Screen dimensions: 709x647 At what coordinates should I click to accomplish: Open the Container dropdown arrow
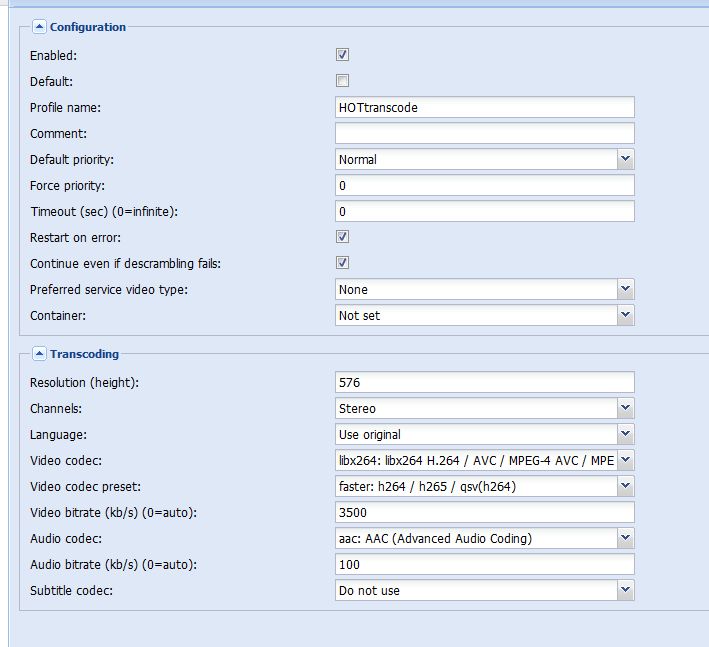pyautogui.click(x=625, y=315)
